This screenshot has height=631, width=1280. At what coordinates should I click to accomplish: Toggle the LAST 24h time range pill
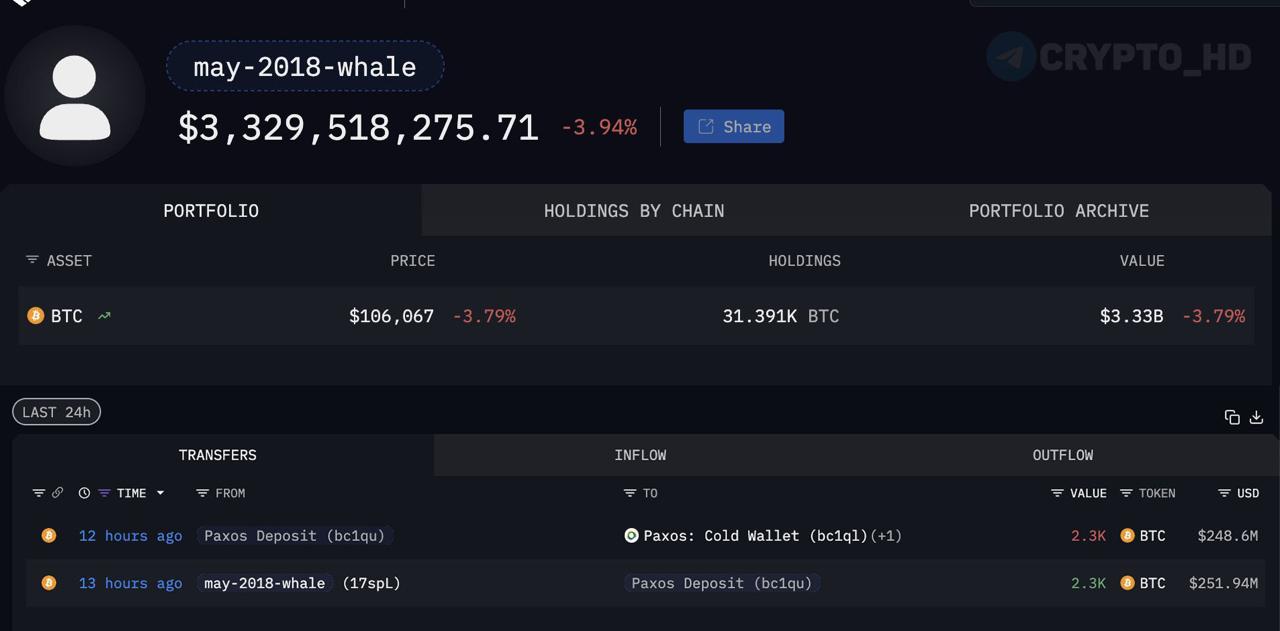56,412
